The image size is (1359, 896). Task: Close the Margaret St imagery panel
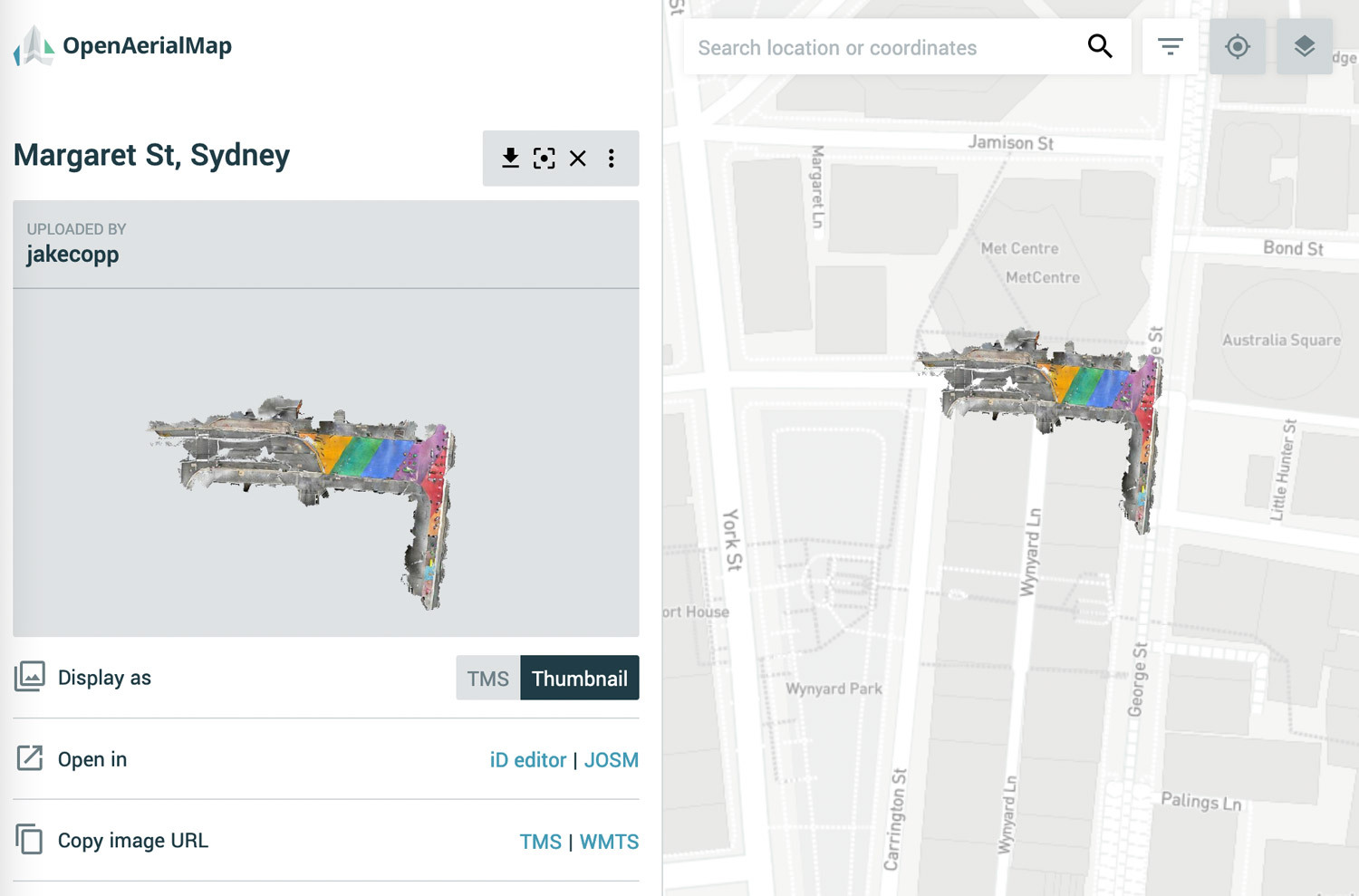click(x=577, y=158)
